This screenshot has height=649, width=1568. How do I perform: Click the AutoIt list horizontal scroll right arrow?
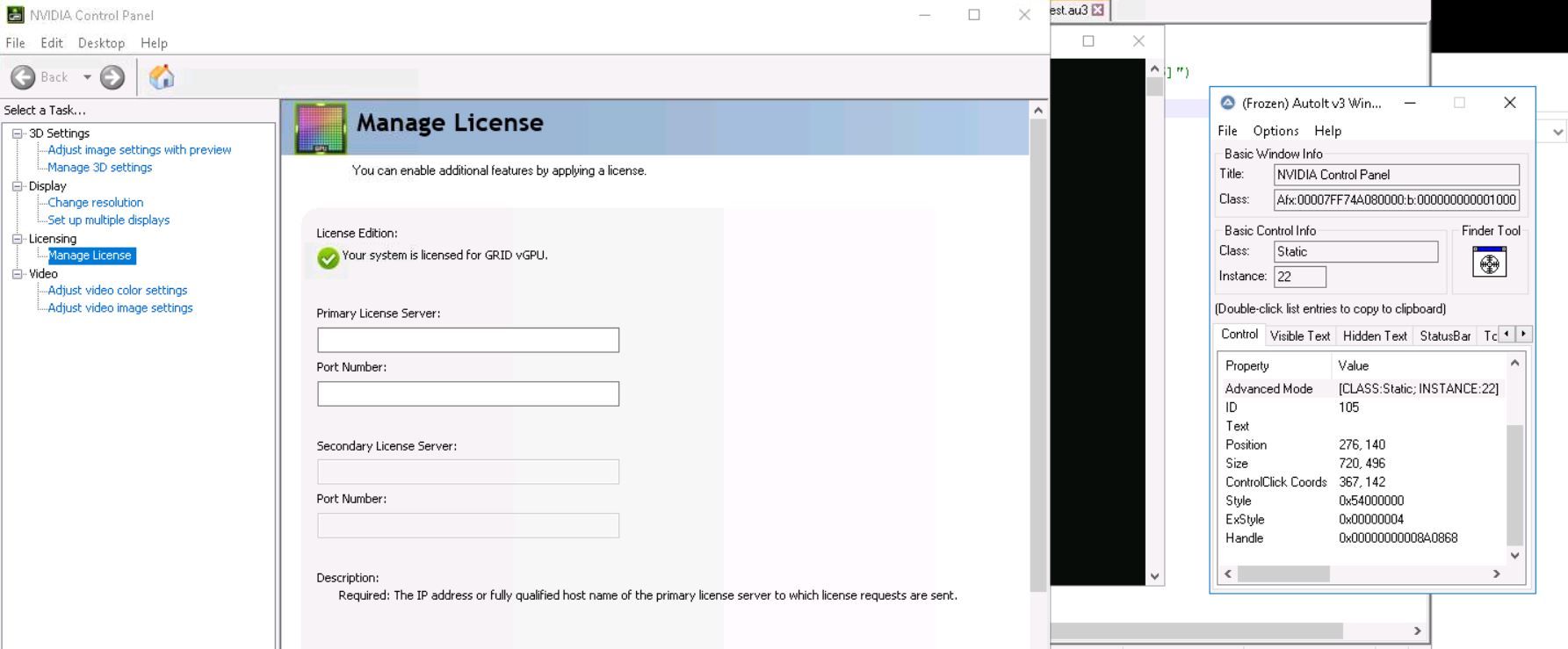[x=1497, y=573]
